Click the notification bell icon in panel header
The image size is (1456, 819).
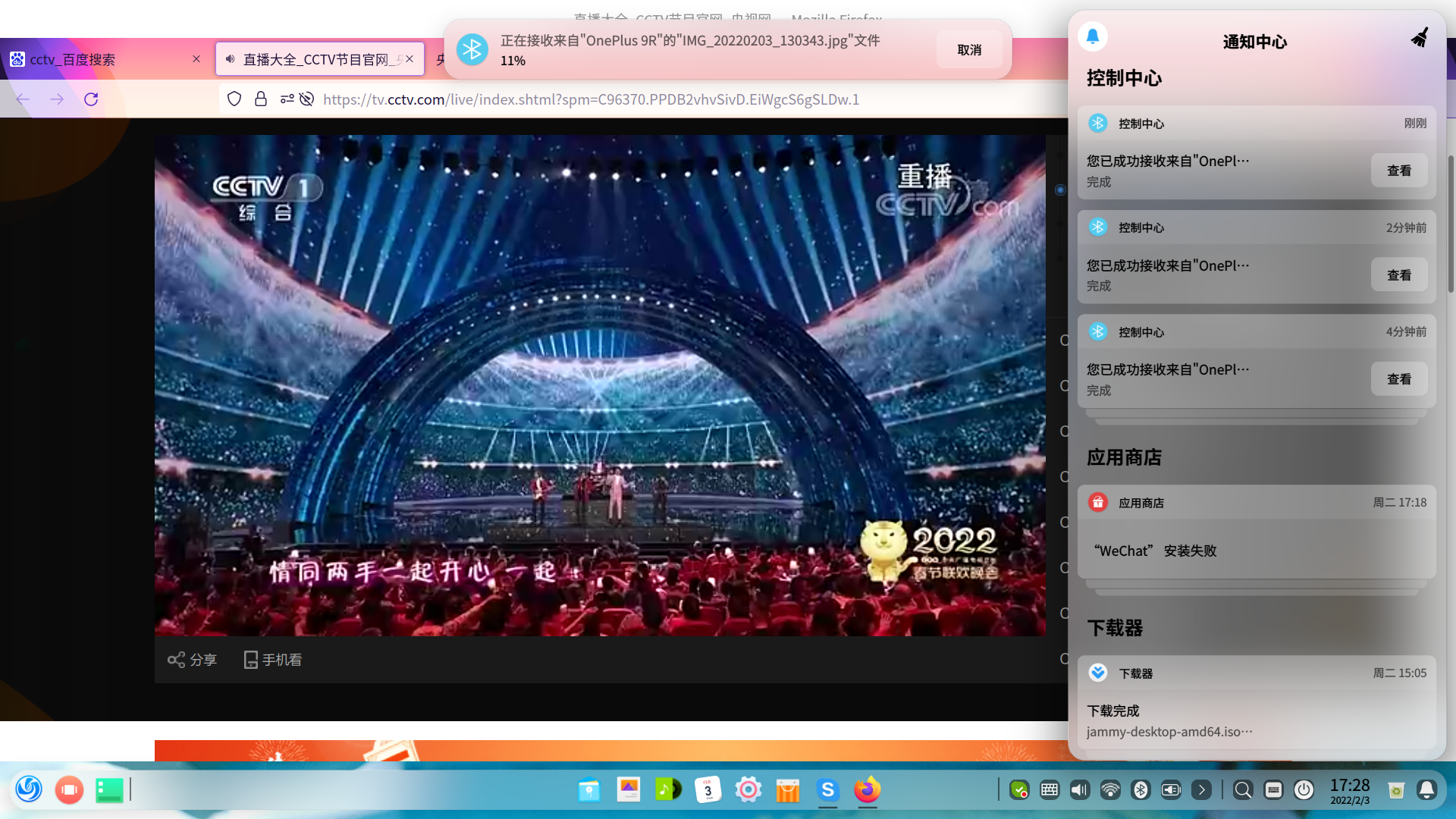1093,36
